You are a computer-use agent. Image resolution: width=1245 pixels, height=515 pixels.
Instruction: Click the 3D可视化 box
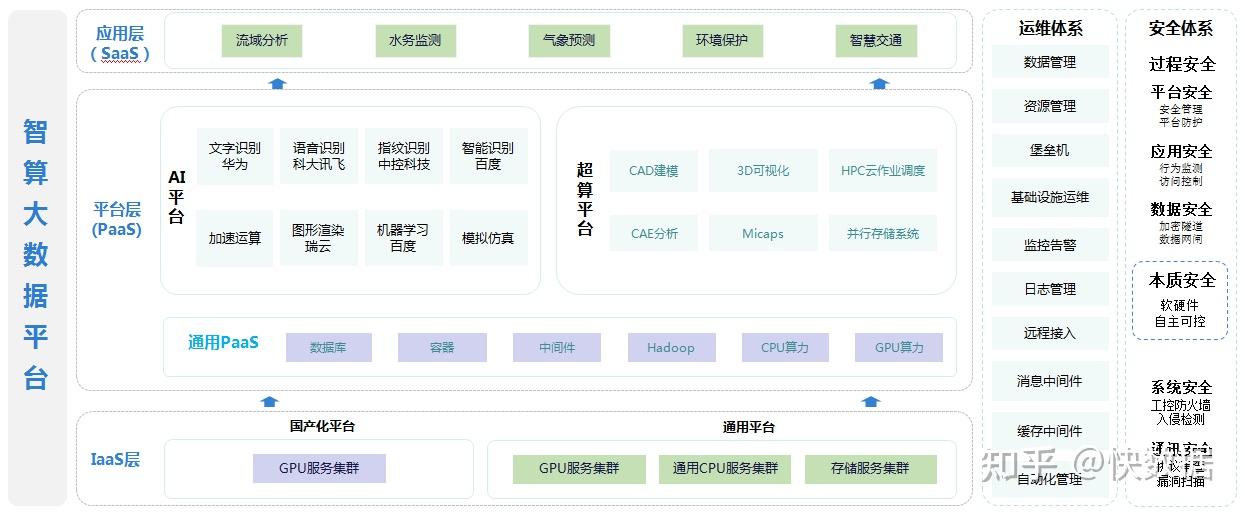[x=763, y=171]
